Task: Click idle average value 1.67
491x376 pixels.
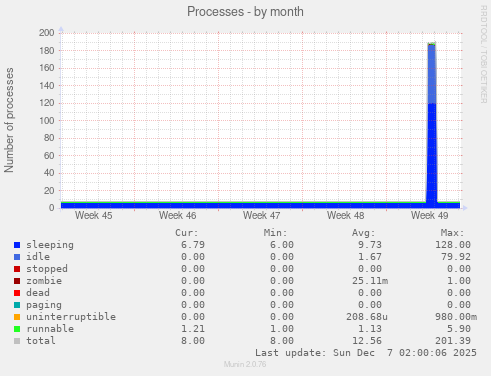Action: click(370, 257)
